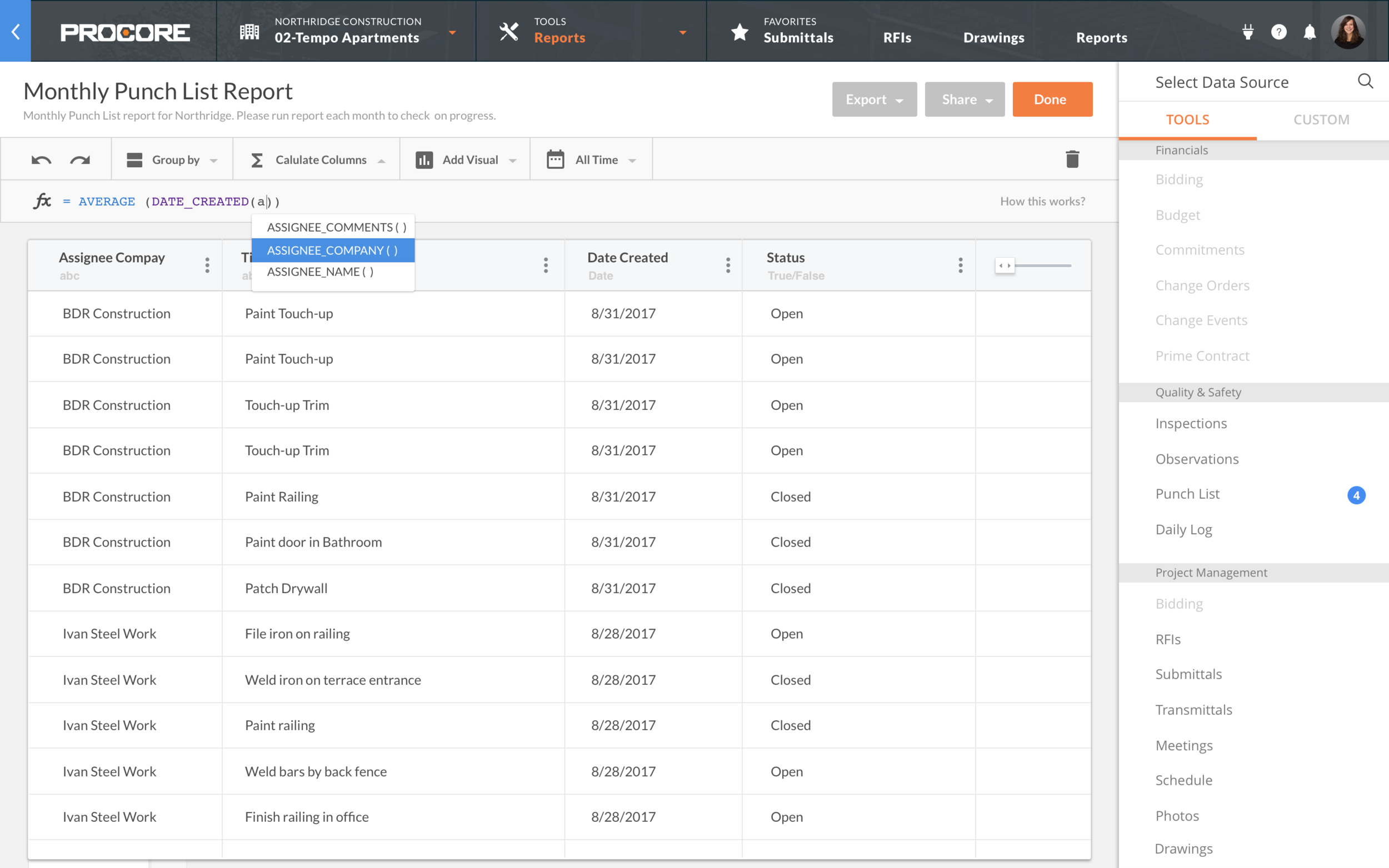
Task: Open the Export dropdown
Action: click(x=874, y=99)
